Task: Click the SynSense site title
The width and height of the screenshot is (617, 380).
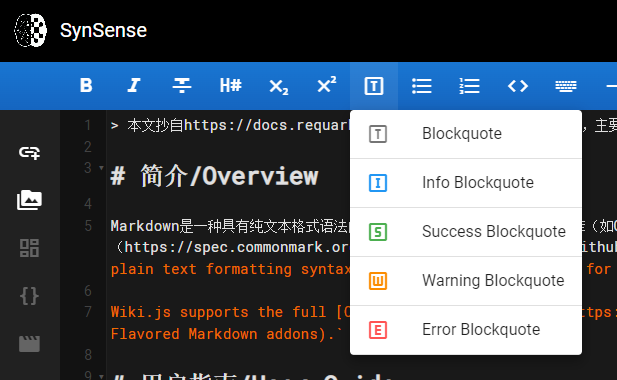Action: pyautogui.click(x=103, y=30)
